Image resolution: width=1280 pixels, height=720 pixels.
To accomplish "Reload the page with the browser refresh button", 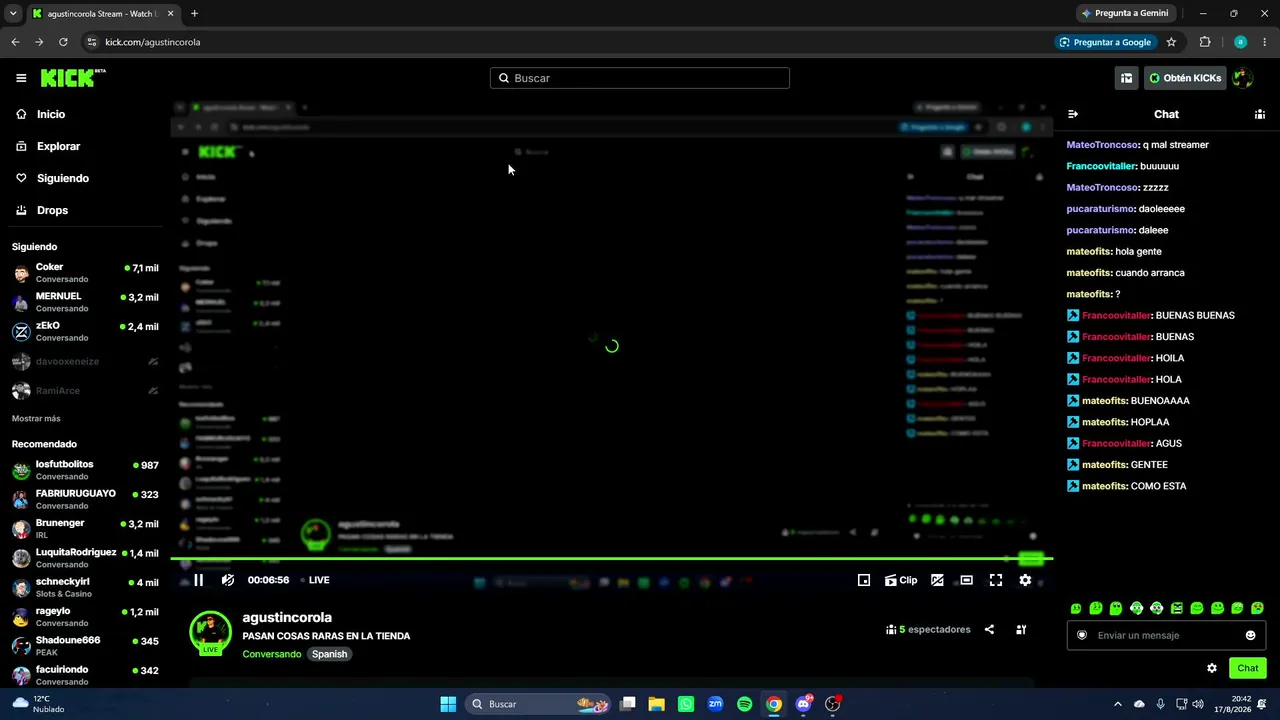I will click(x=63, y=42).
